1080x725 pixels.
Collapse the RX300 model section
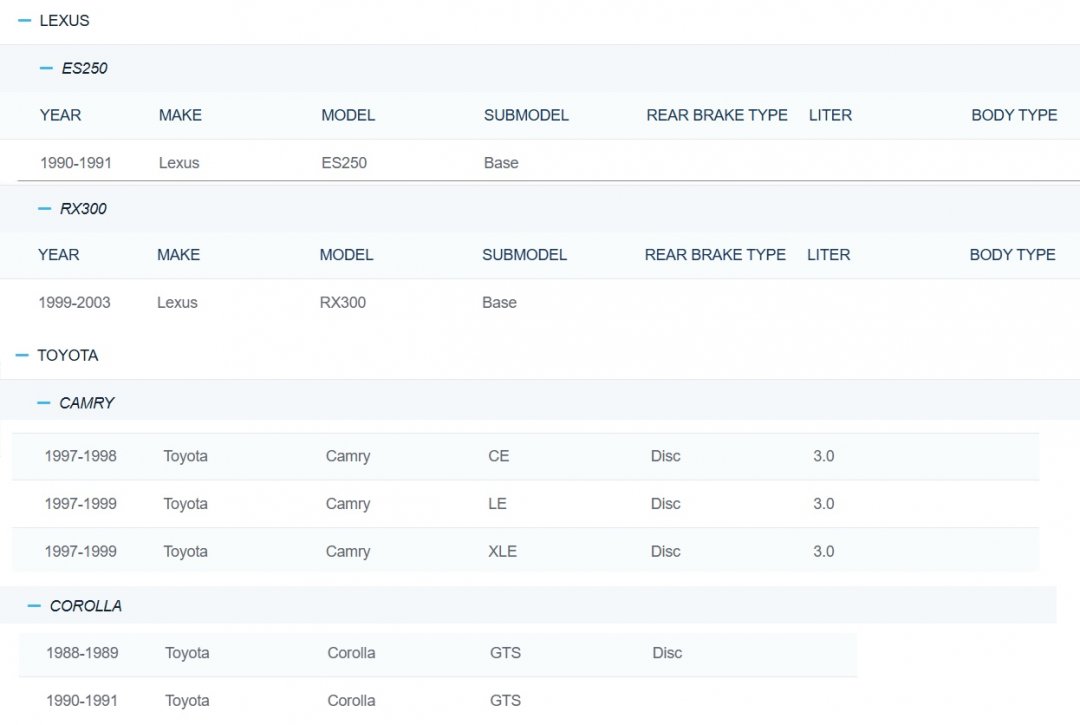(45, 209)
